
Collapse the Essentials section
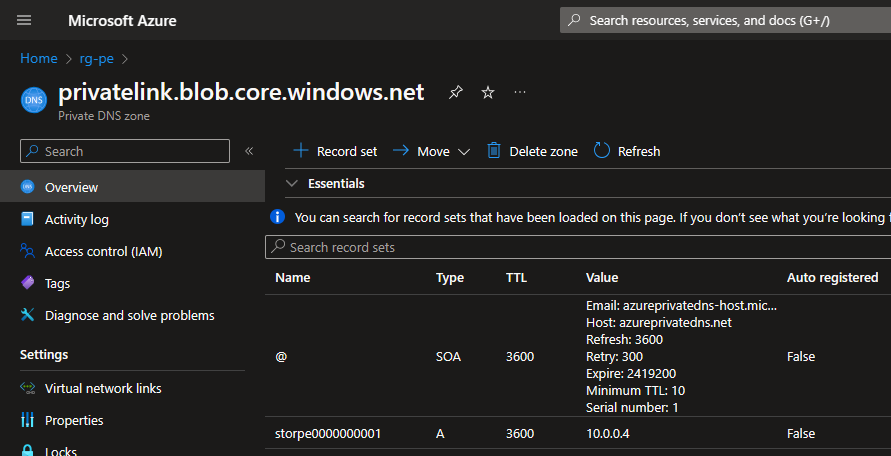[x=292, y=184]
